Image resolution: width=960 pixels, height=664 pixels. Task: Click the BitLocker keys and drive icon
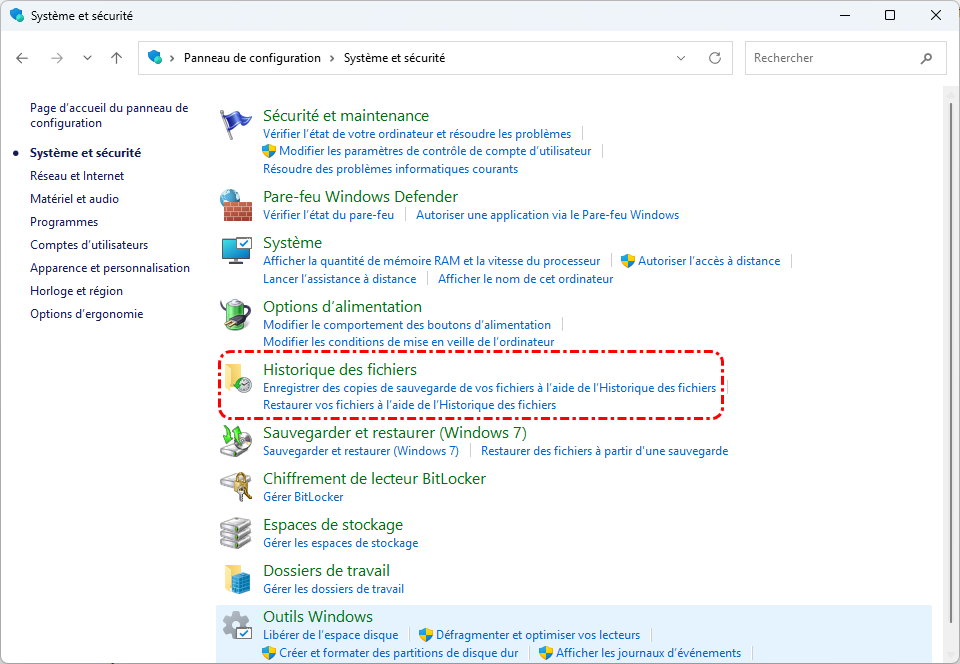tap(236, 487)
